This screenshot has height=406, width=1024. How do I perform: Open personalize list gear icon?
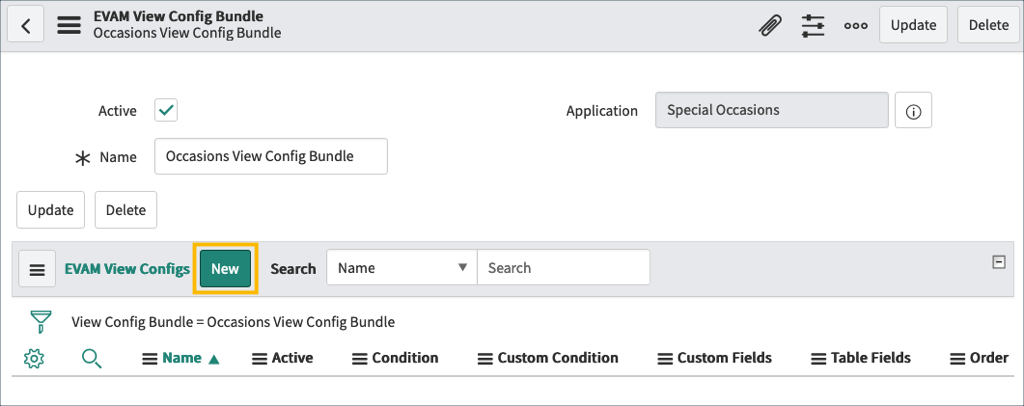pos(33,358)
